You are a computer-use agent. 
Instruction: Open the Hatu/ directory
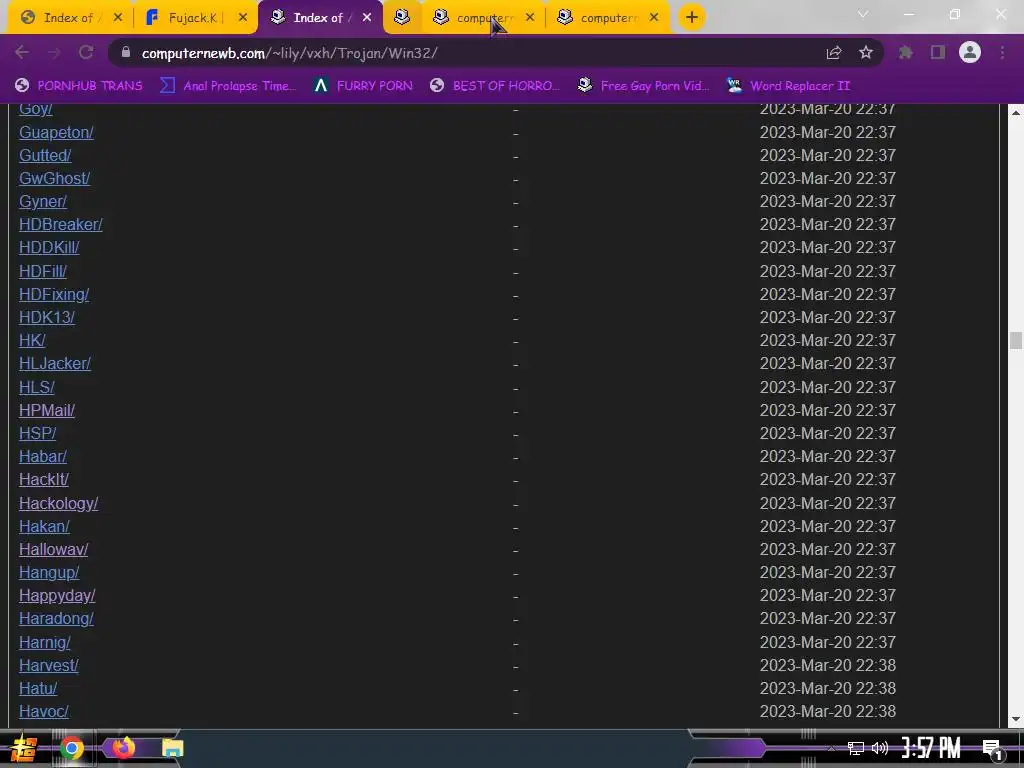[38, 688]
